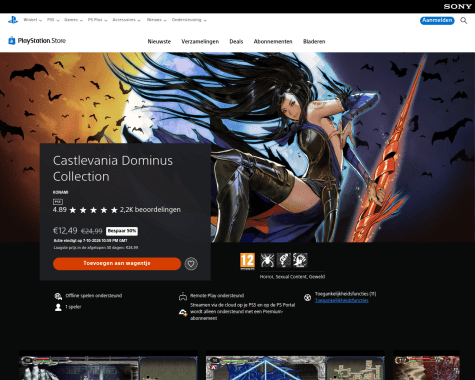Click the Aanmelden sign-in button
The width and height of the screenshot is (475, 380).
coord(437,20)
